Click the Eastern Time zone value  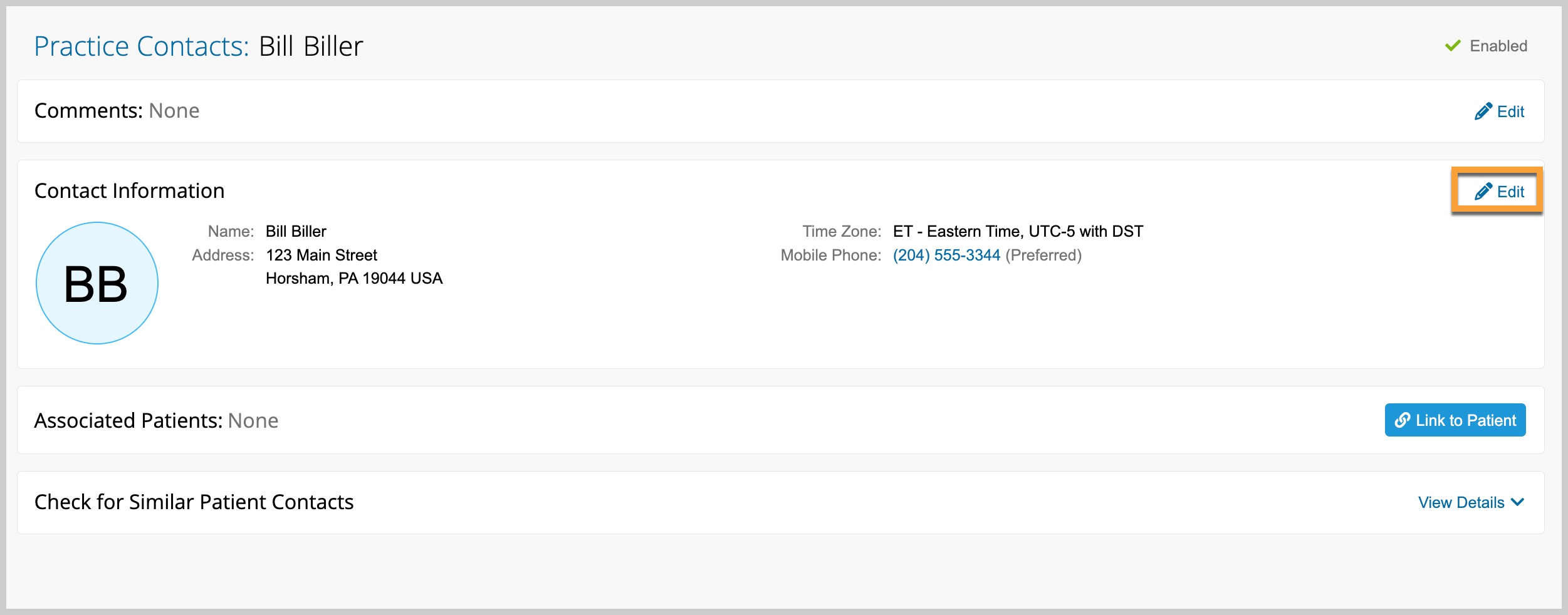[x=1018, y=232]
